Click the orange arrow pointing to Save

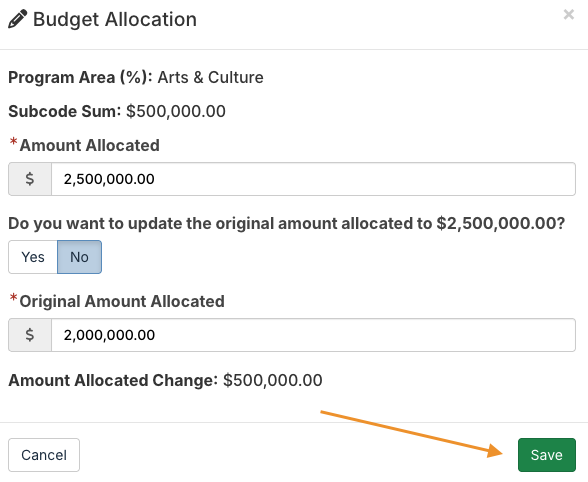(x=411, y=434)
